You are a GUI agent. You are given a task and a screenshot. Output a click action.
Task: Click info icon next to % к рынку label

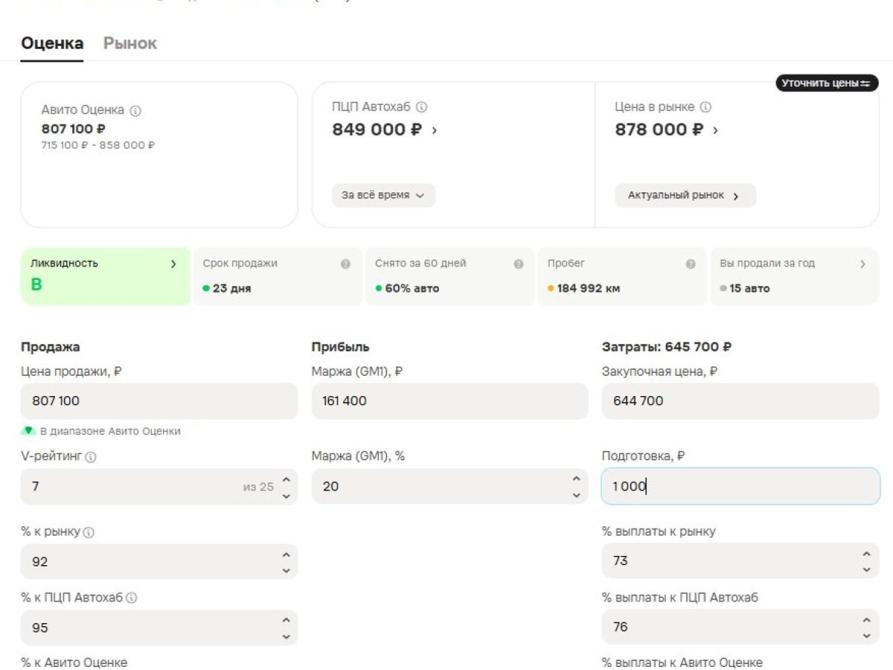click(88, 532)
